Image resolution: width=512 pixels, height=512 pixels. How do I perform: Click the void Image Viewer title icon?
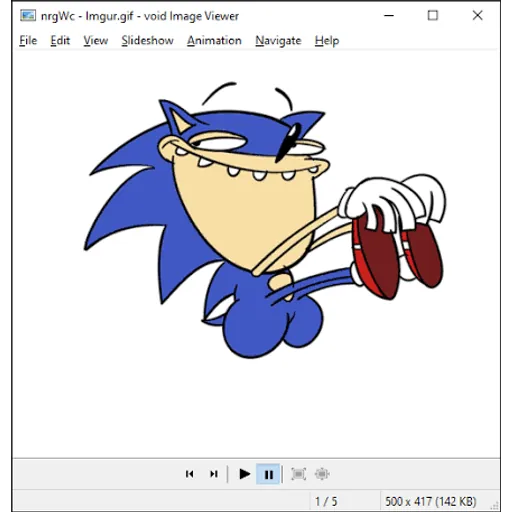[x=28, y=16]
